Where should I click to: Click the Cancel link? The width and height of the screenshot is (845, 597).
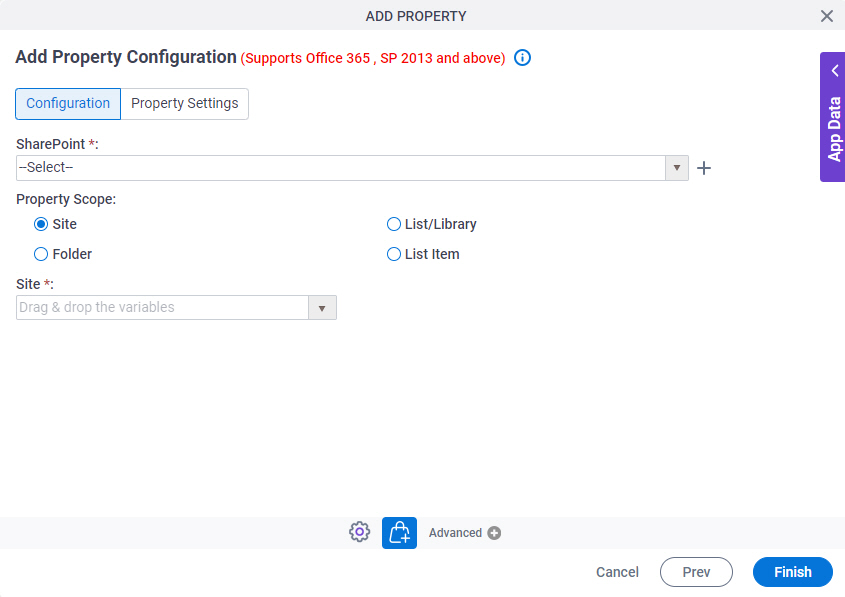click(617, 572)
